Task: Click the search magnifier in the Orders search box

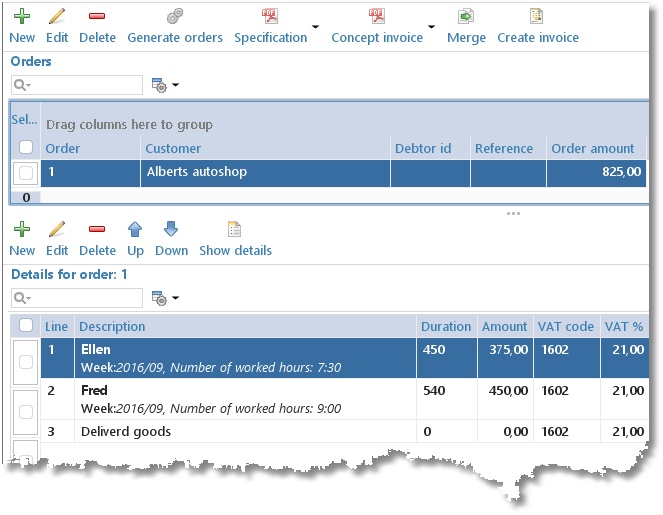Action: point(19,85)
